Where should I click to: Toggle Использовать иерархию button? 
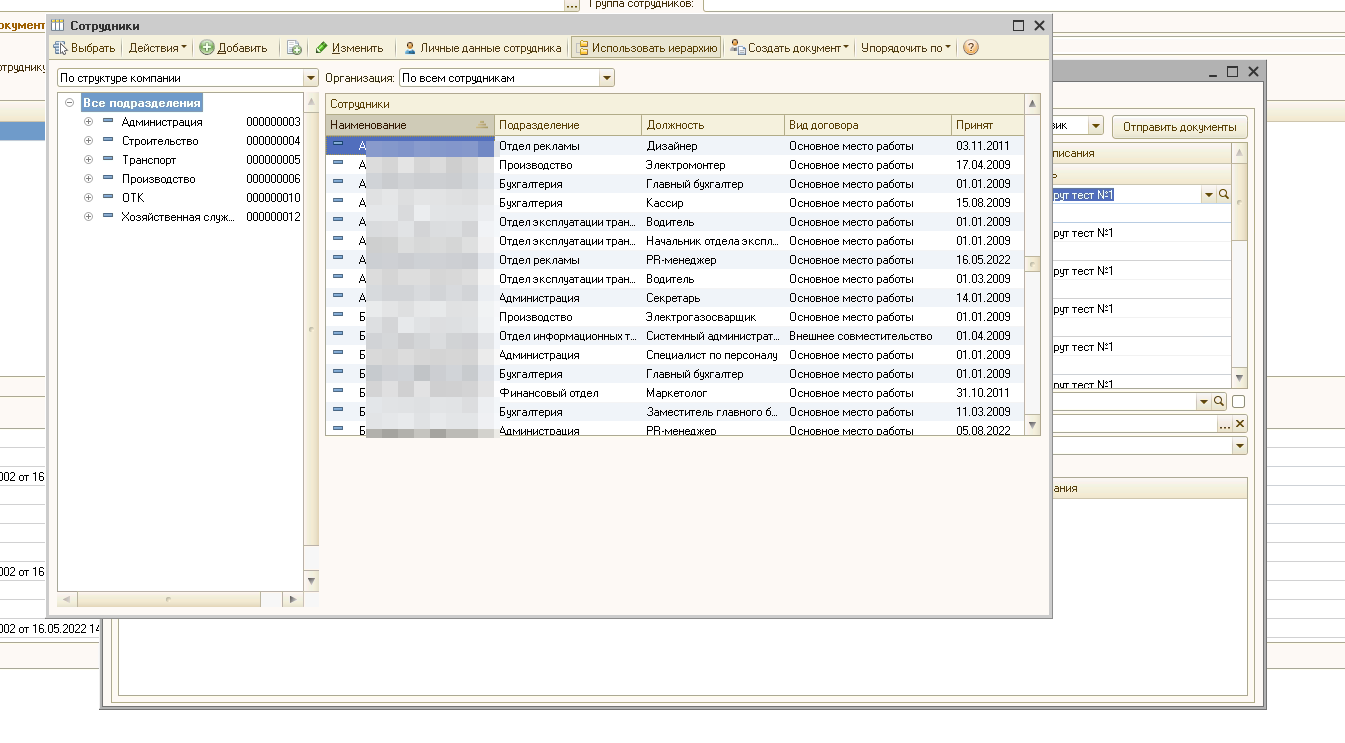click(x=646, y=47)
